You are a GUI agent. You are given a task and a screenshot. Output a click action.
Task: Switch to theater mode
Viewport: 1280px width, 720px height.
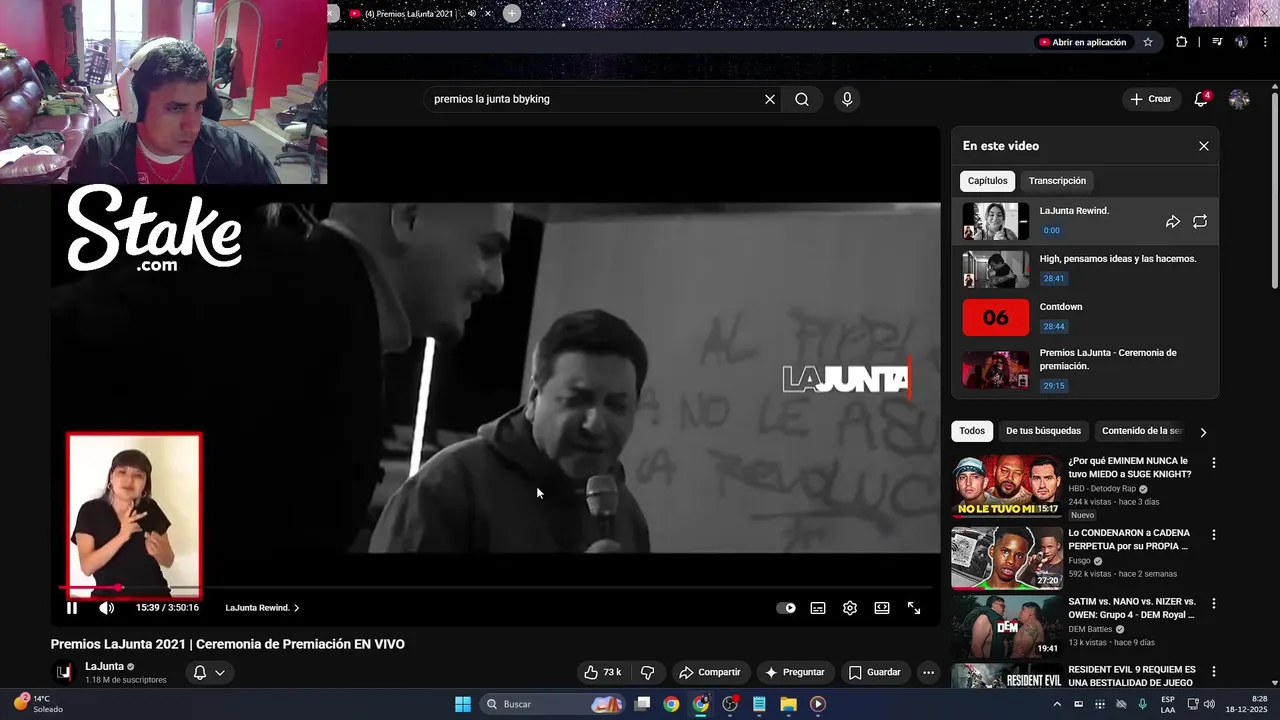pyautogui.click(x=882, y=608)
